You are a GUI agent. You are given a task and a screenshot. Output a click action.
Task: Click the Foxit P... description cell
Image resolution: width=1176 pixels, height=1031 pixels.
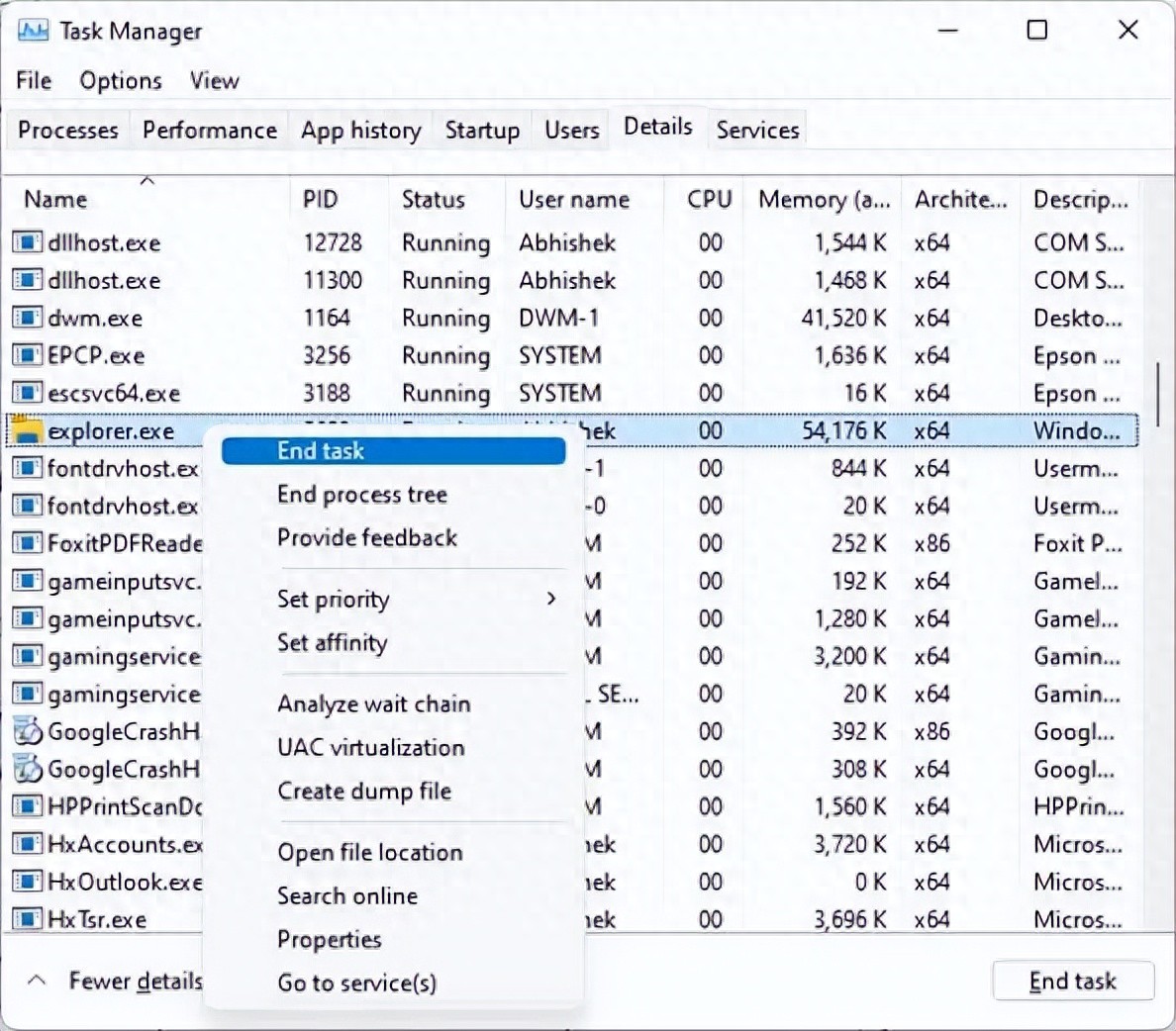tap(1078, 543)
